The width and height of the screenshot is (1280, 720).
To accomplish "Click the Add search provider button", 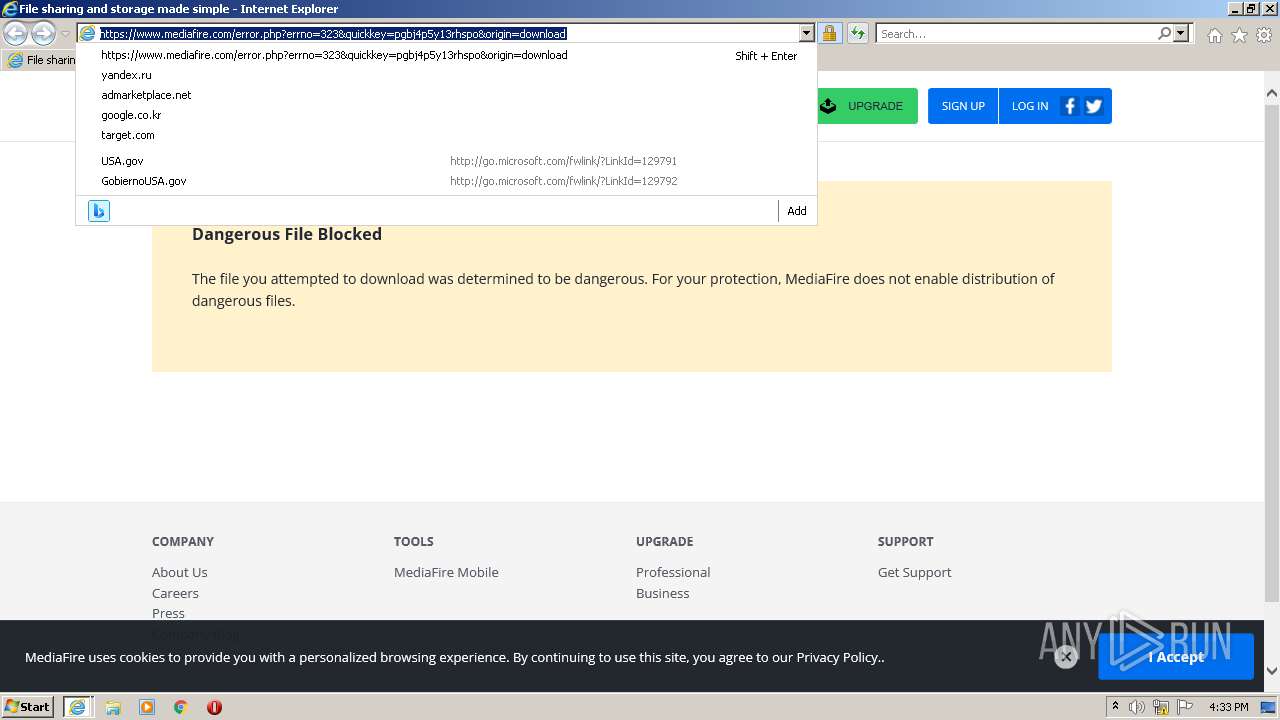I will click(797, 211).
